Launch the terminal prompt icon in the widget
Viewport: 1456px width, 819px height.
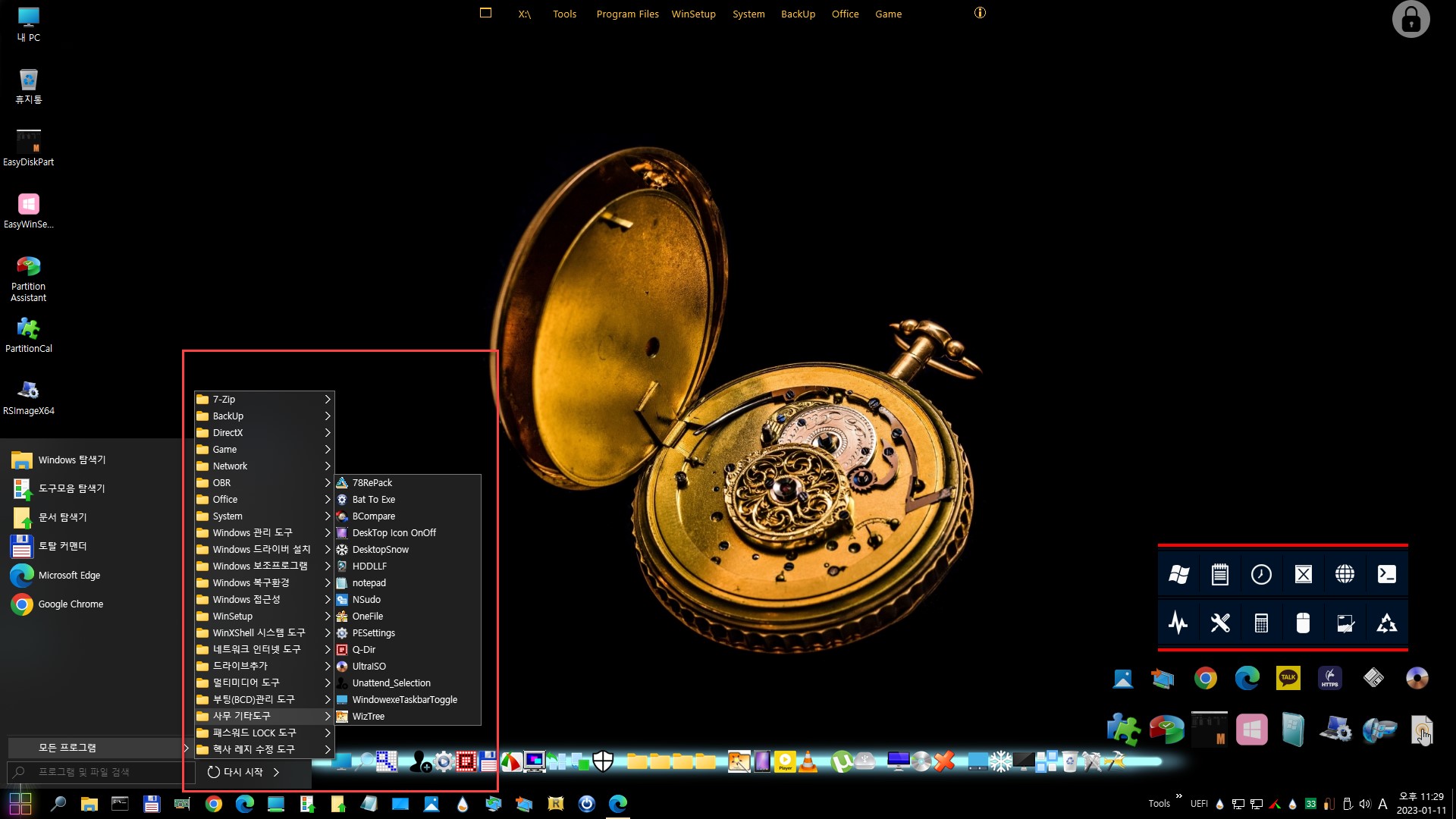tap(1386, 575)
